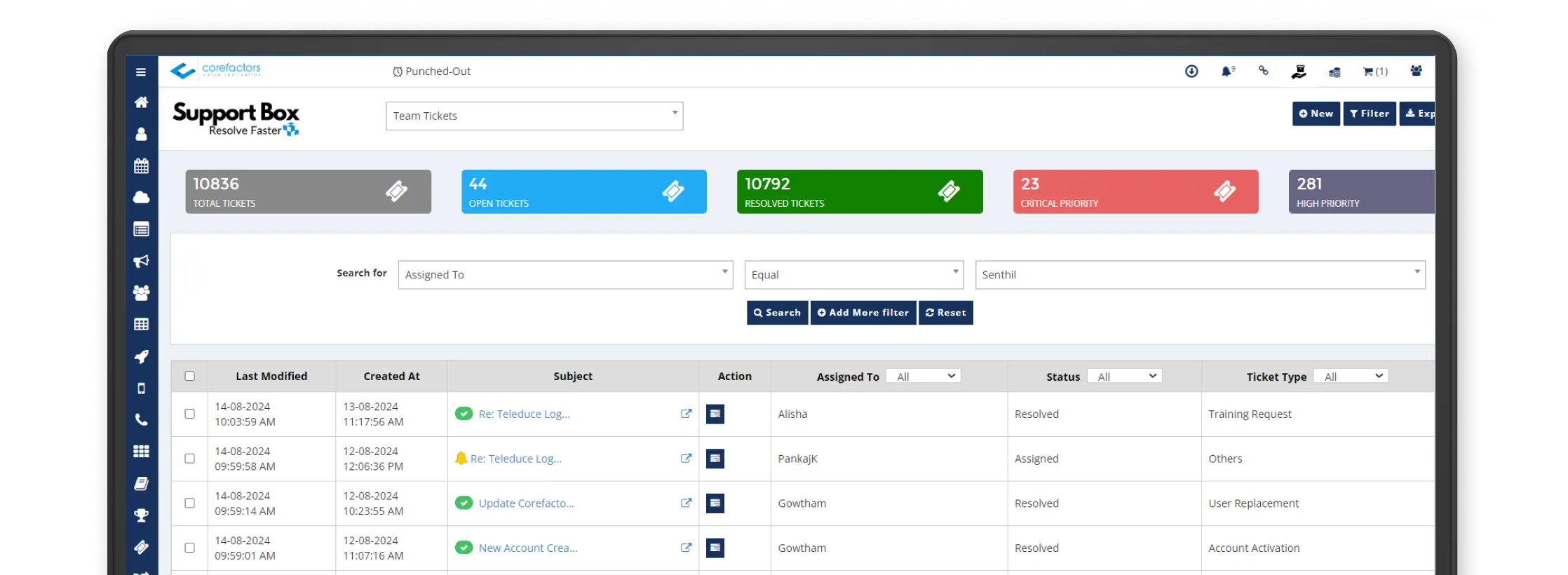Open the New Account Crea... ticket link
Image resolution: width=1568 pixels, height=575 pixels.
point(528,548)
